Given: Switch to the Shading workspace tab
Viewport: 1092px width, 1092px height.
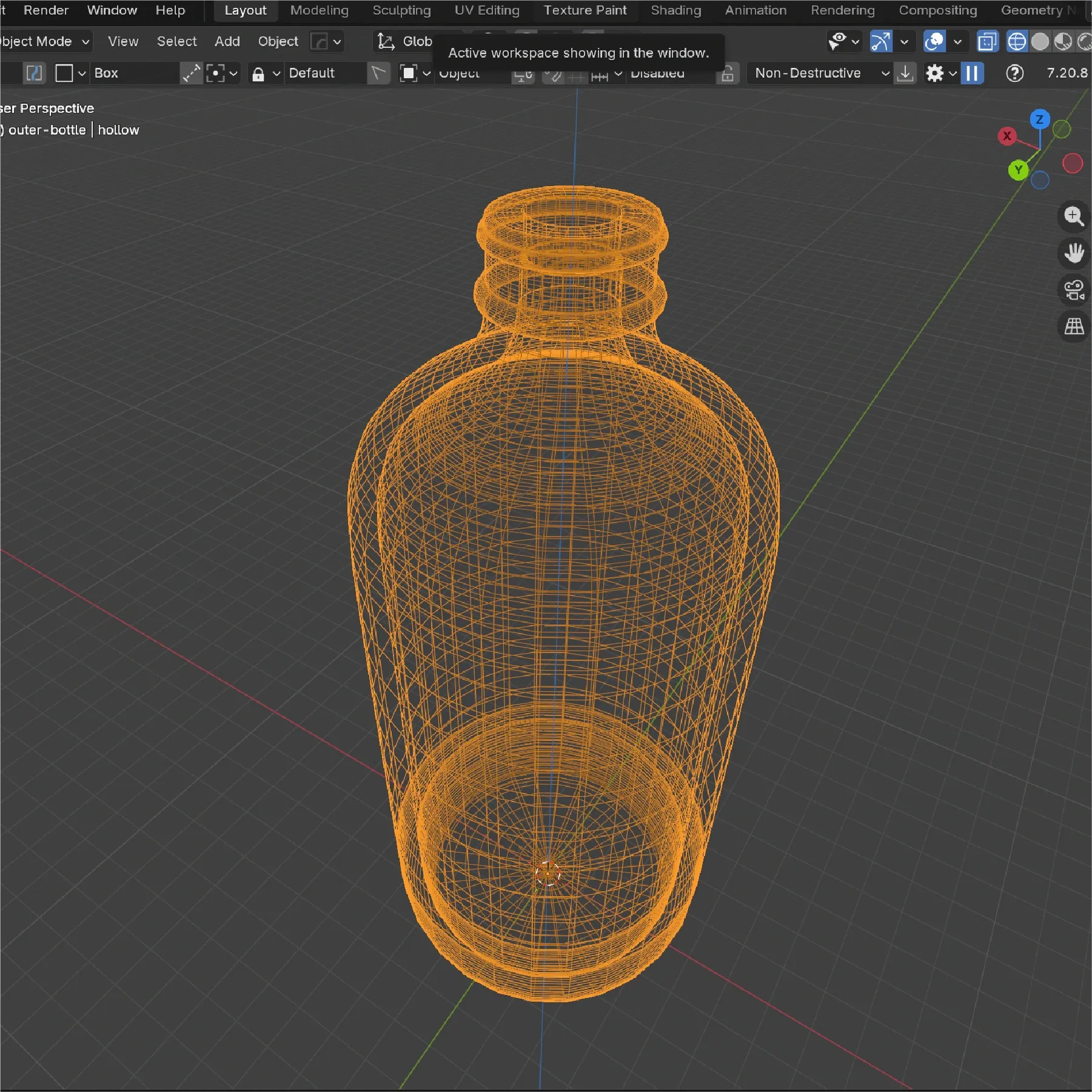Looking at the screenshot, I should click(675, 10).
